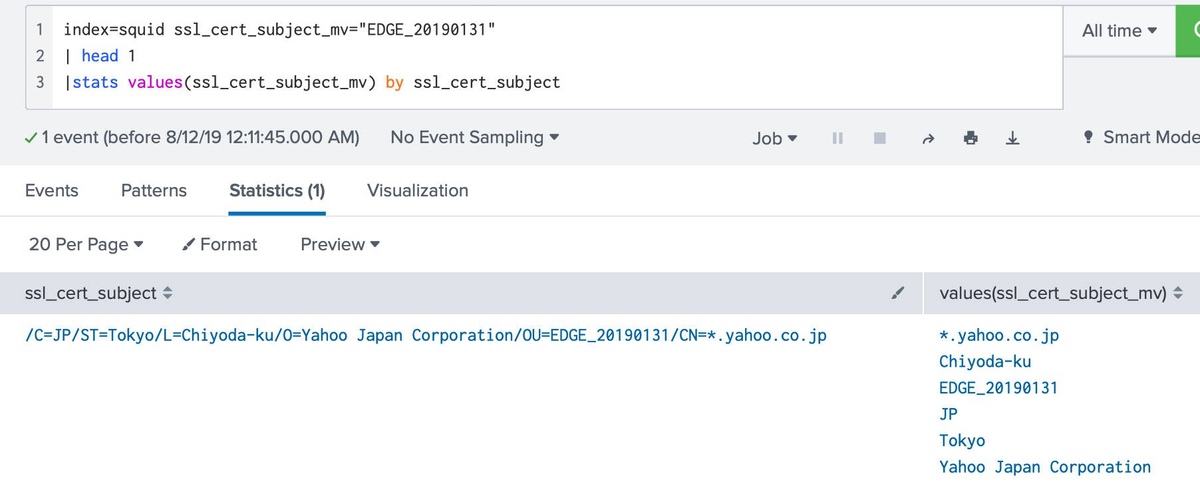Open the Job menu
Viewport: 1200px width, 486px height.
point(774,138)
